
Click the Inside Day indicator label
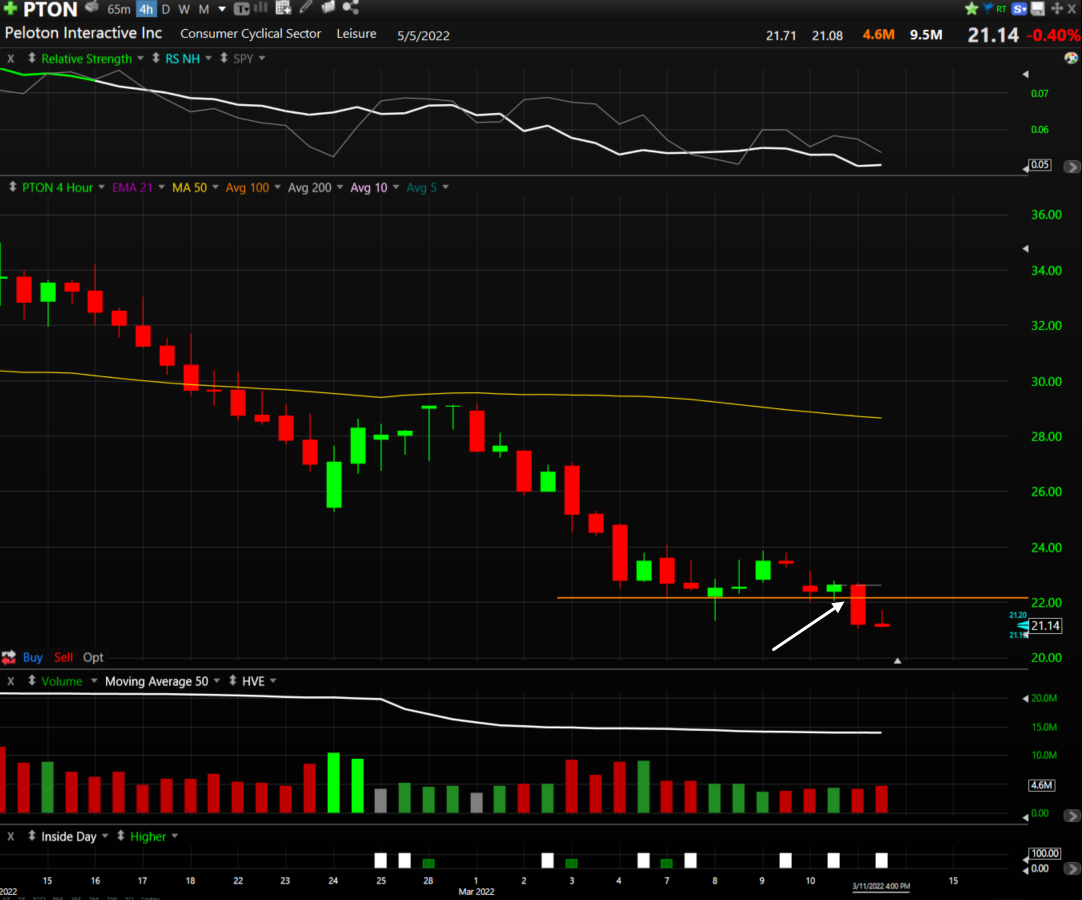point(68,837)
